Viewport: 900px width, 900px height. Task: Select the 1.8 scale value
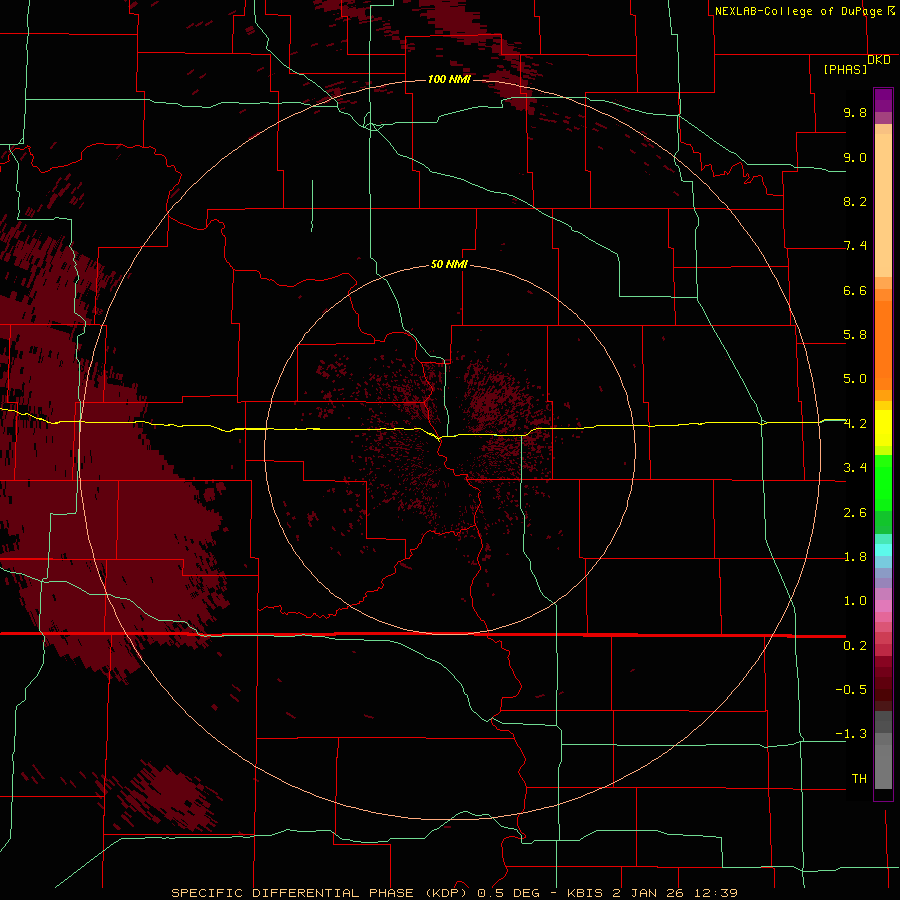855,557
